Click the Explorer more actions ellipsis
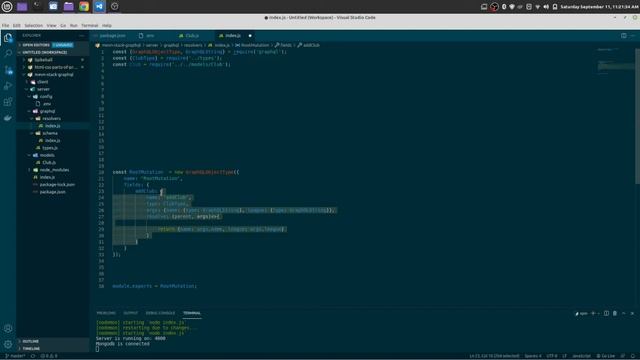The width and height of the screenshot is (640, 360). point(82,36)
